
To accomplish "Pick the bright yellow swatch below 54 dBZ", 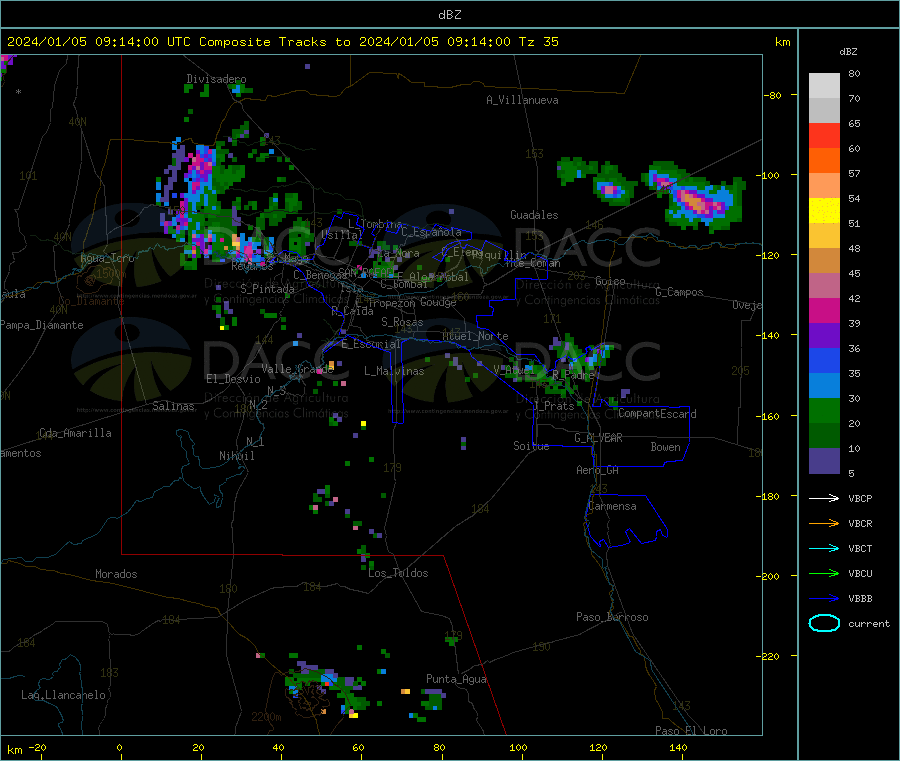I will [x=824, y=211].
